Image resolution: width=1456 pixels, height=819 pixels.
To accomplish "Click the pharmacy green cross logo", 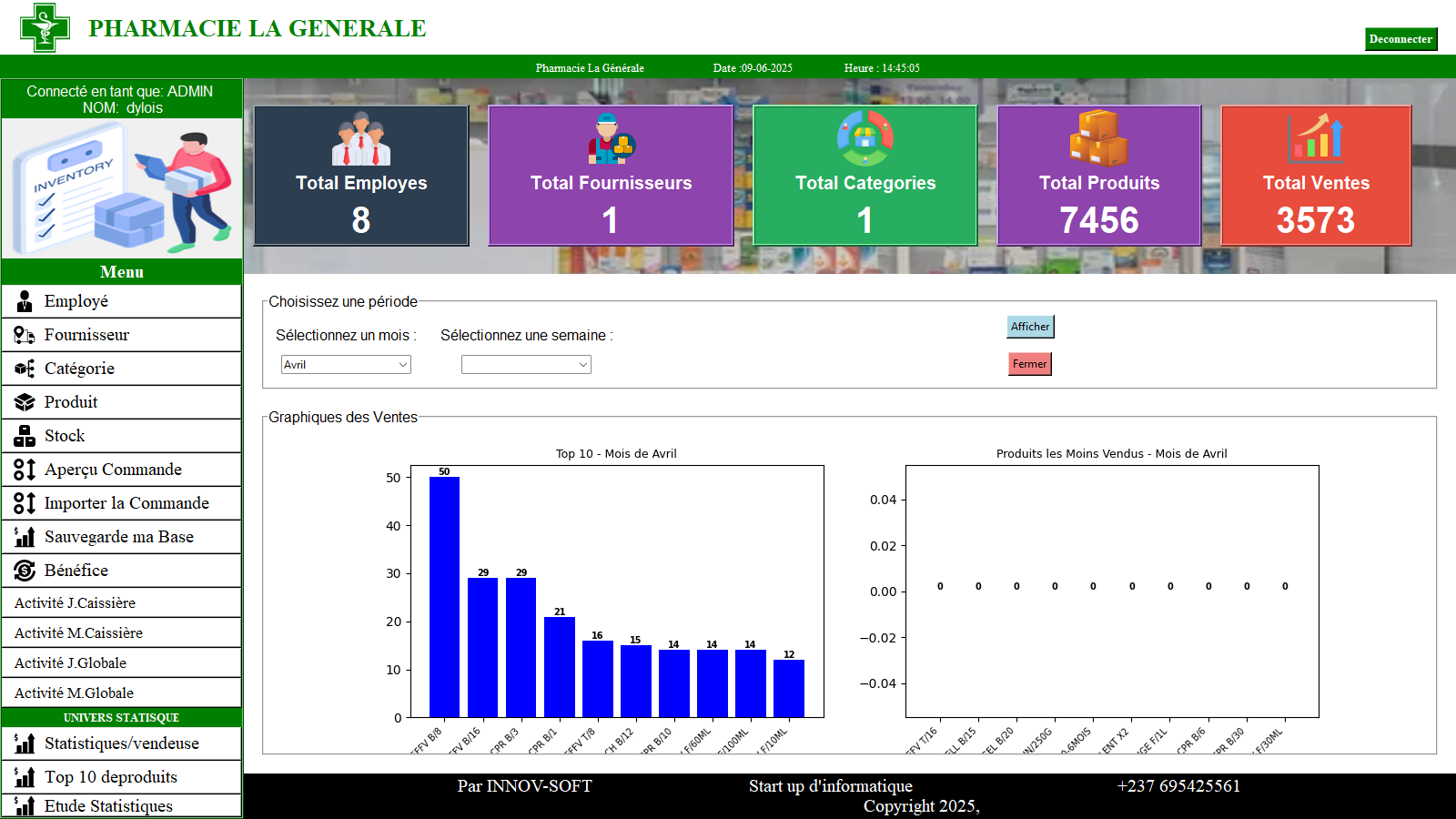I will [x=45, y=27].
